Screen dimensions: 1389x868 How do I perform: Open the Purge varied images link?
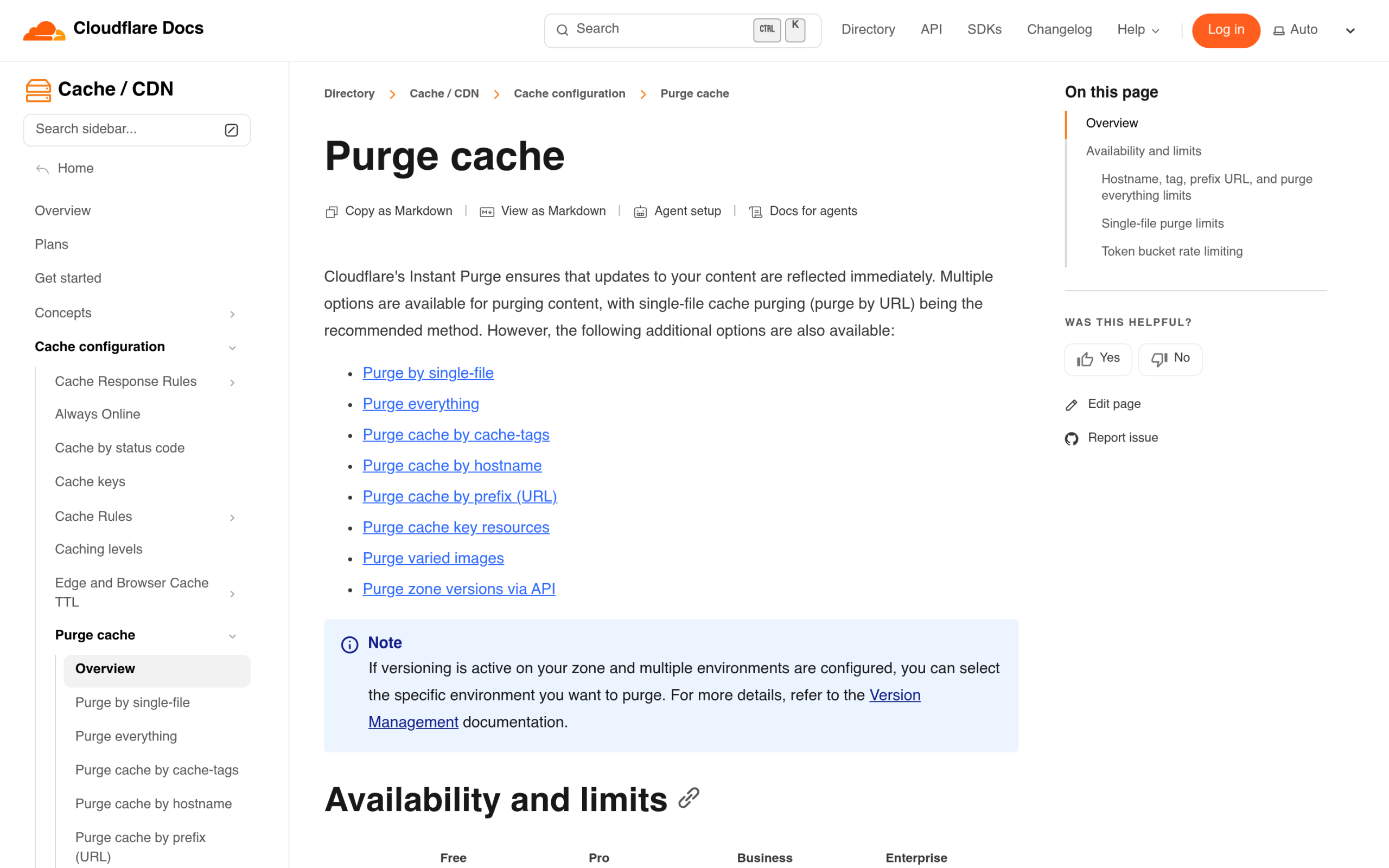[433, 559]
